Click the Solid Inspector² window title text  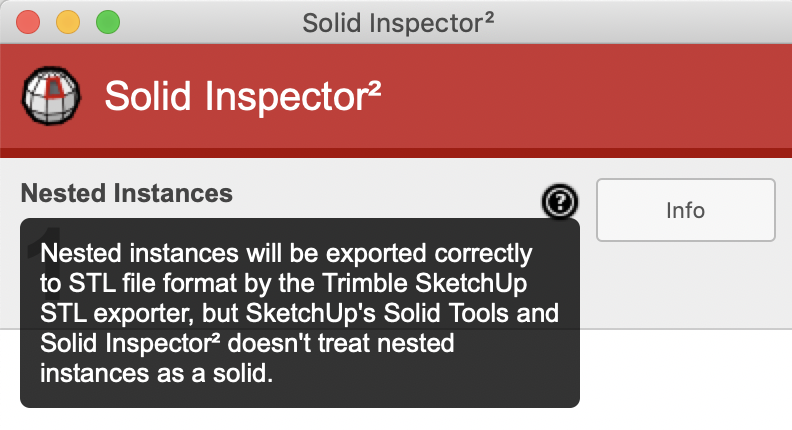(x=398, y=20)
